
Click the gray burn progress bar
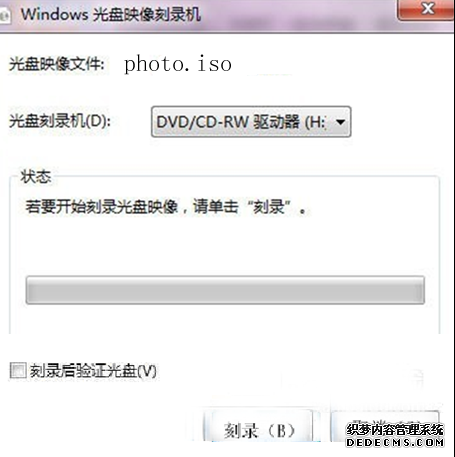click(225, 290)
